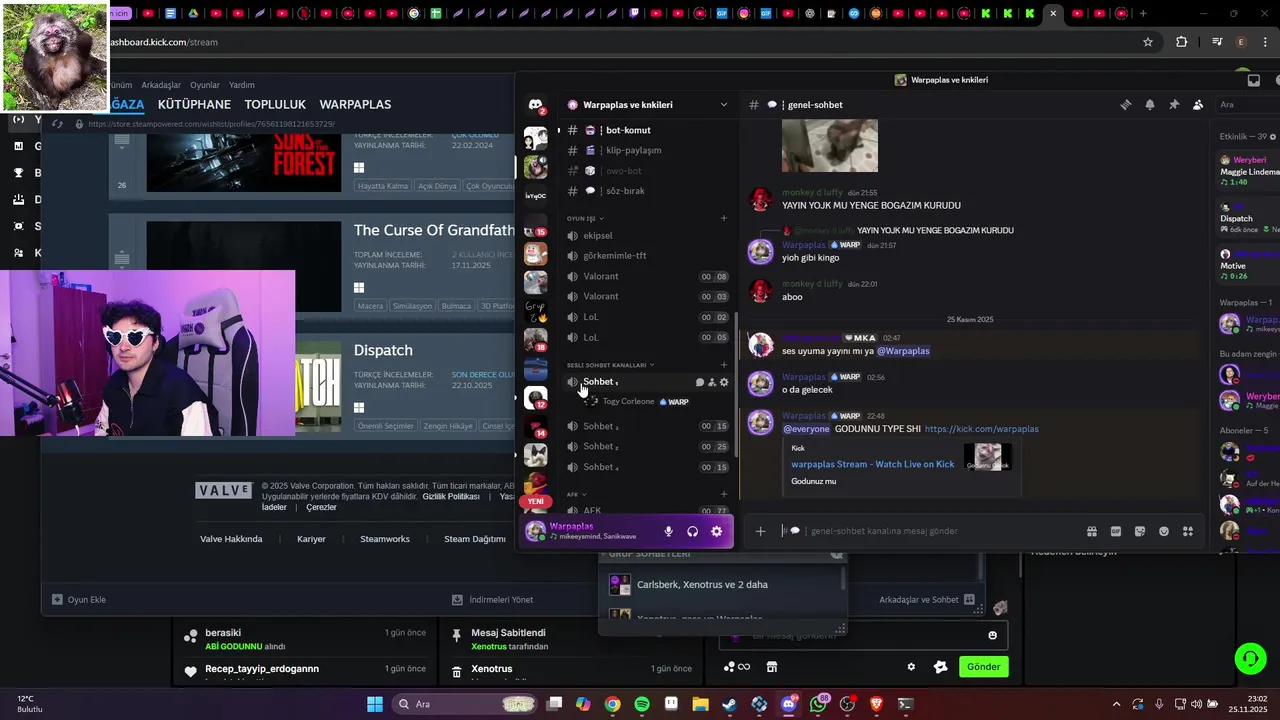Image resolution: width=1280 pixels, height=720 pixels.
Task: Open Yardım menu in Steam
Action: 242,85
